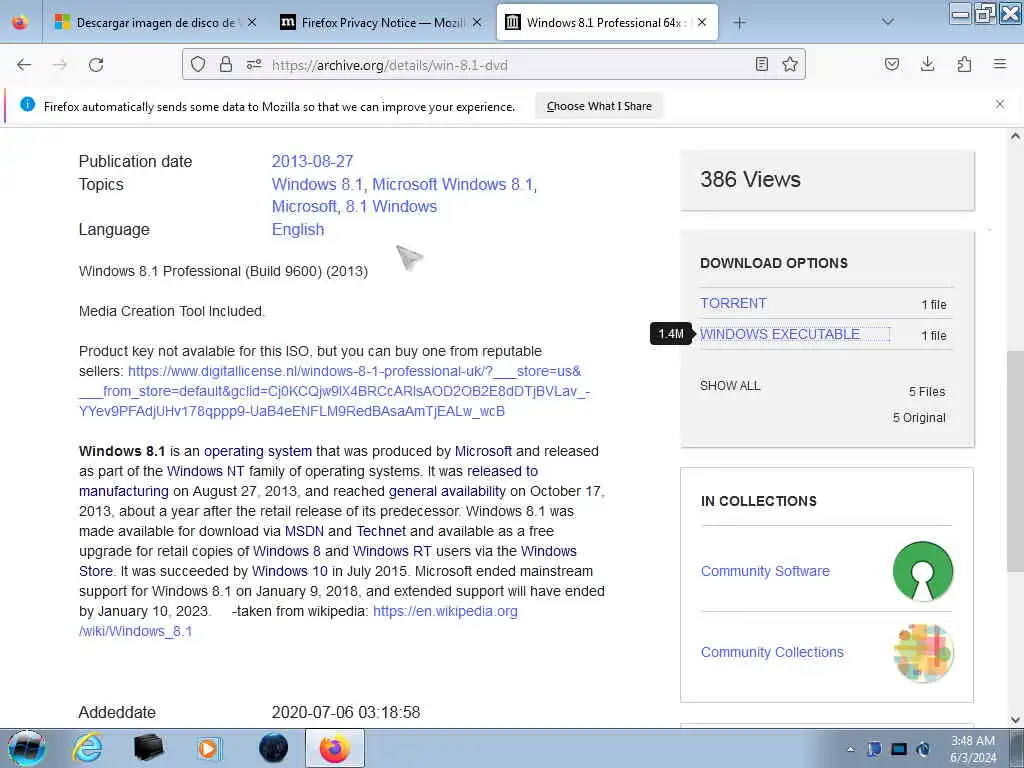Close the Windows 8.1 Professional tab
Screen dimensions: 1024x768
pyautogui.click(x=702, y=23)
